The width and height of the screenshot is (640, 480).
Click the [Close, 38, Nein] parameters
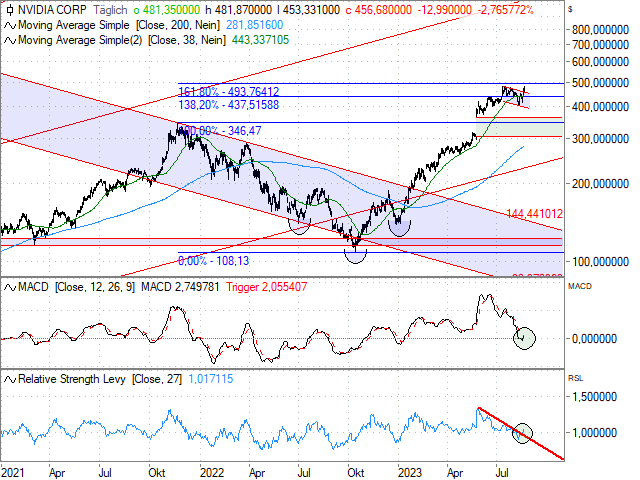coord(187,40)
